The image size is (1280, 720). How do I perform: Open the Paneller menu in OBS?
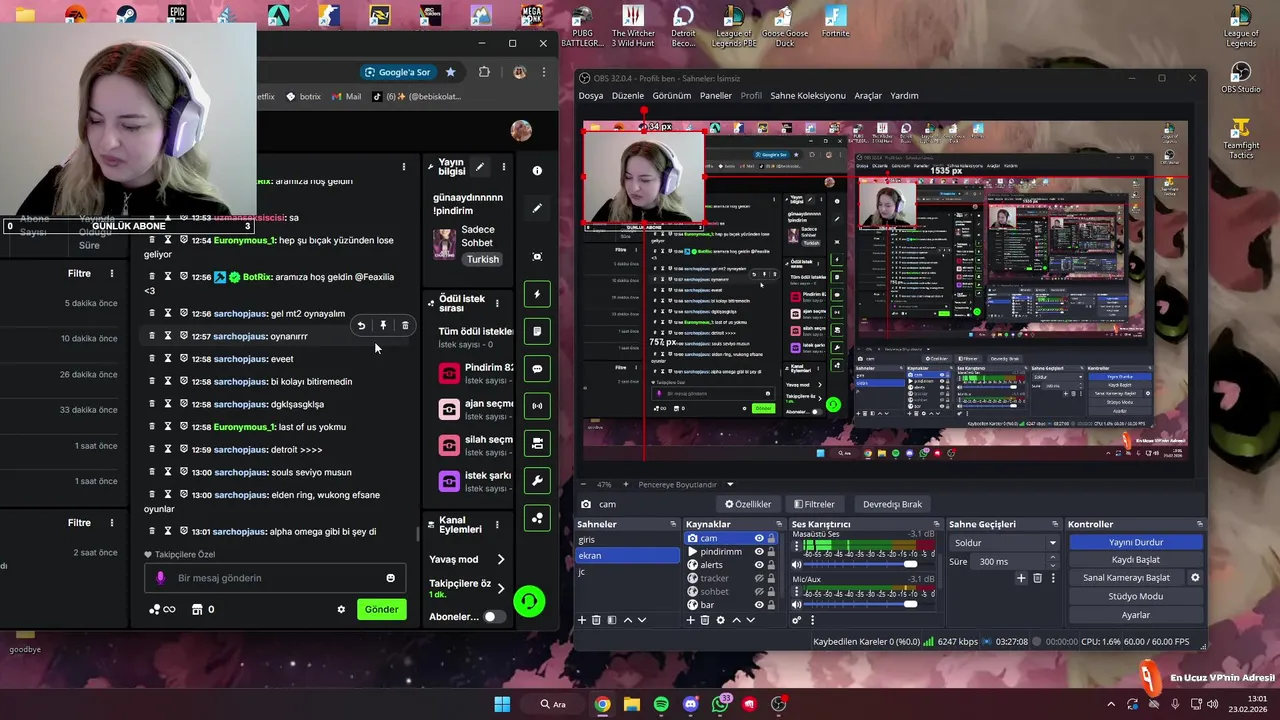(x=716, y=96)
